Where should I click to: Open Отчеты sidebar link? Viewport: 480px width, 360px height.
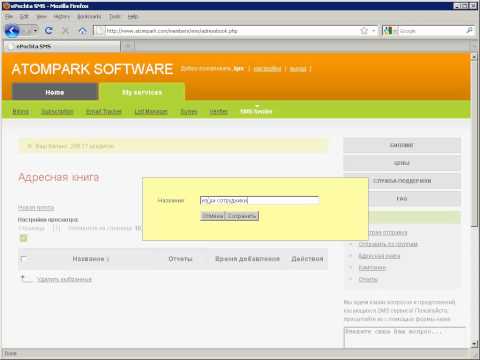[368, 279]
